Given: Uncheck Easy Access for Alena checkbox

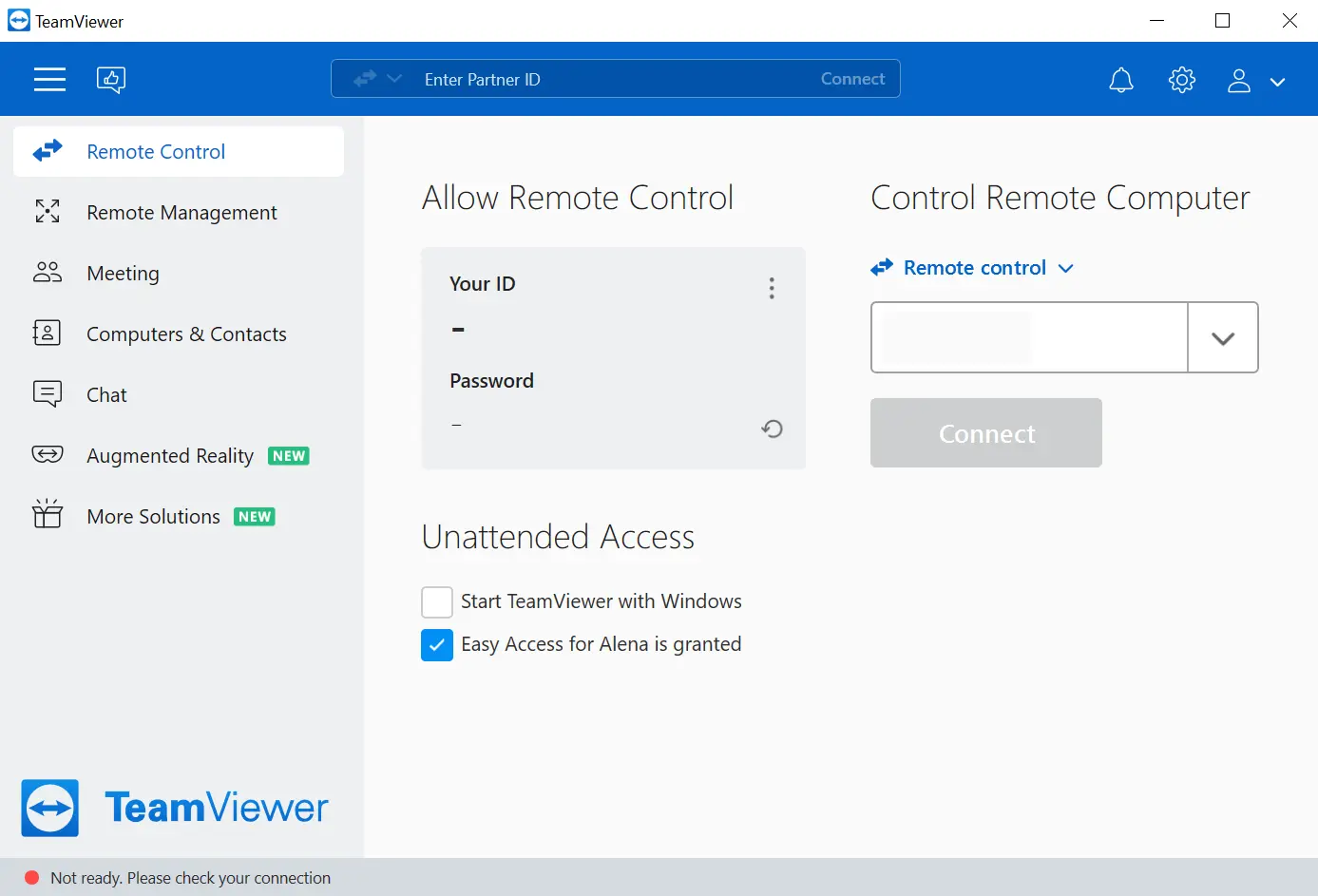Looking at the screenshot, I should point(437,644).
